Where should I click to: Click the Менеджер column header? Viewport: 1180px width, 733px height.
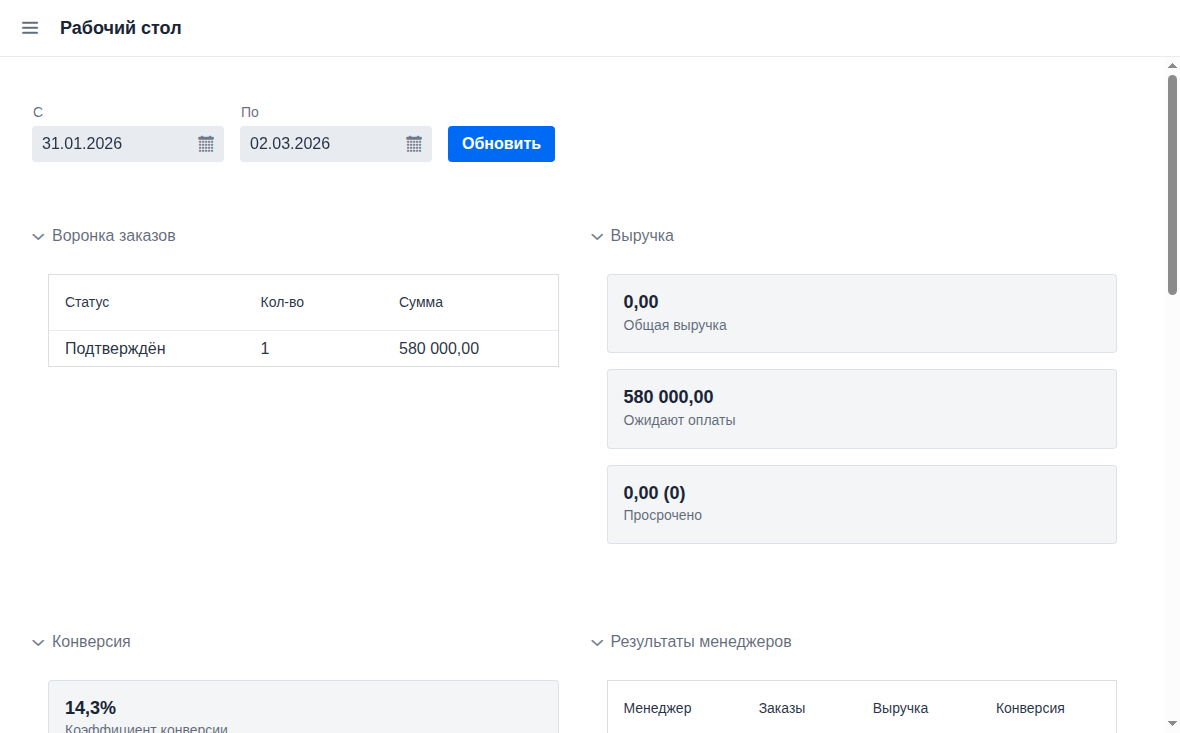tap(657, 708)
